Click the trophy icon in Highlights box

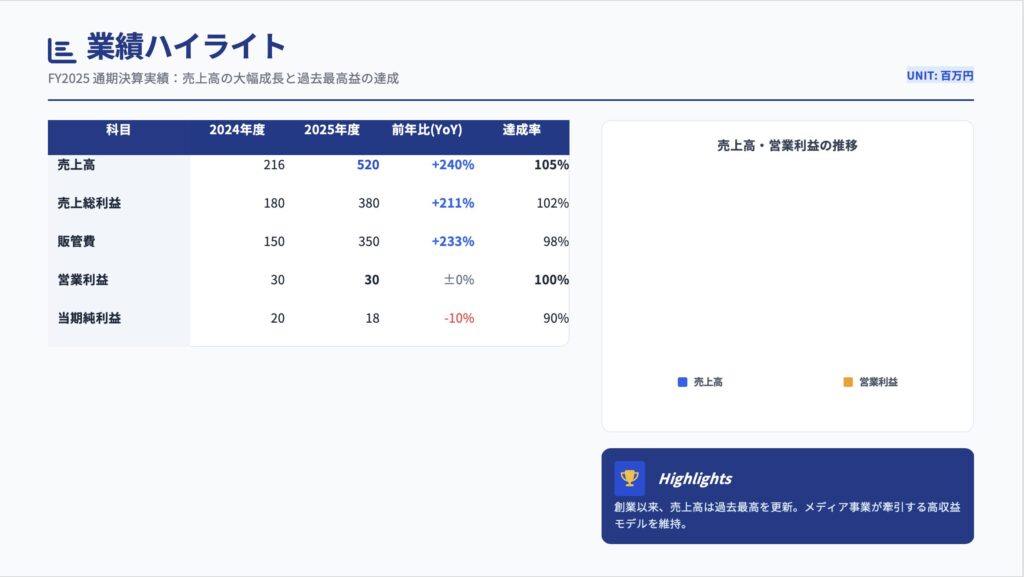point(629,478)
